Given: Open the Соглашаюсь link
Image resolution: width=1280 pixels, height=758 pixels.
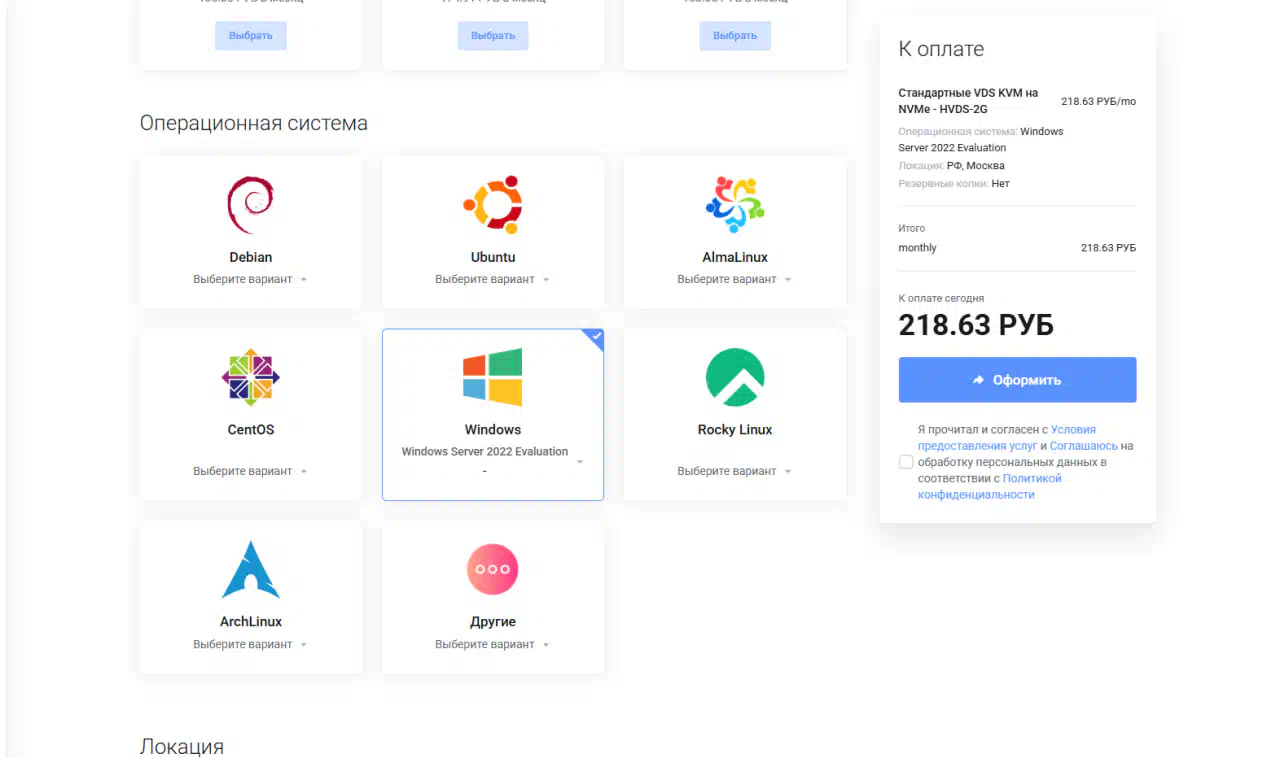Looking at the screenshot, I should pyautogui.click(x=1084, y=446).
